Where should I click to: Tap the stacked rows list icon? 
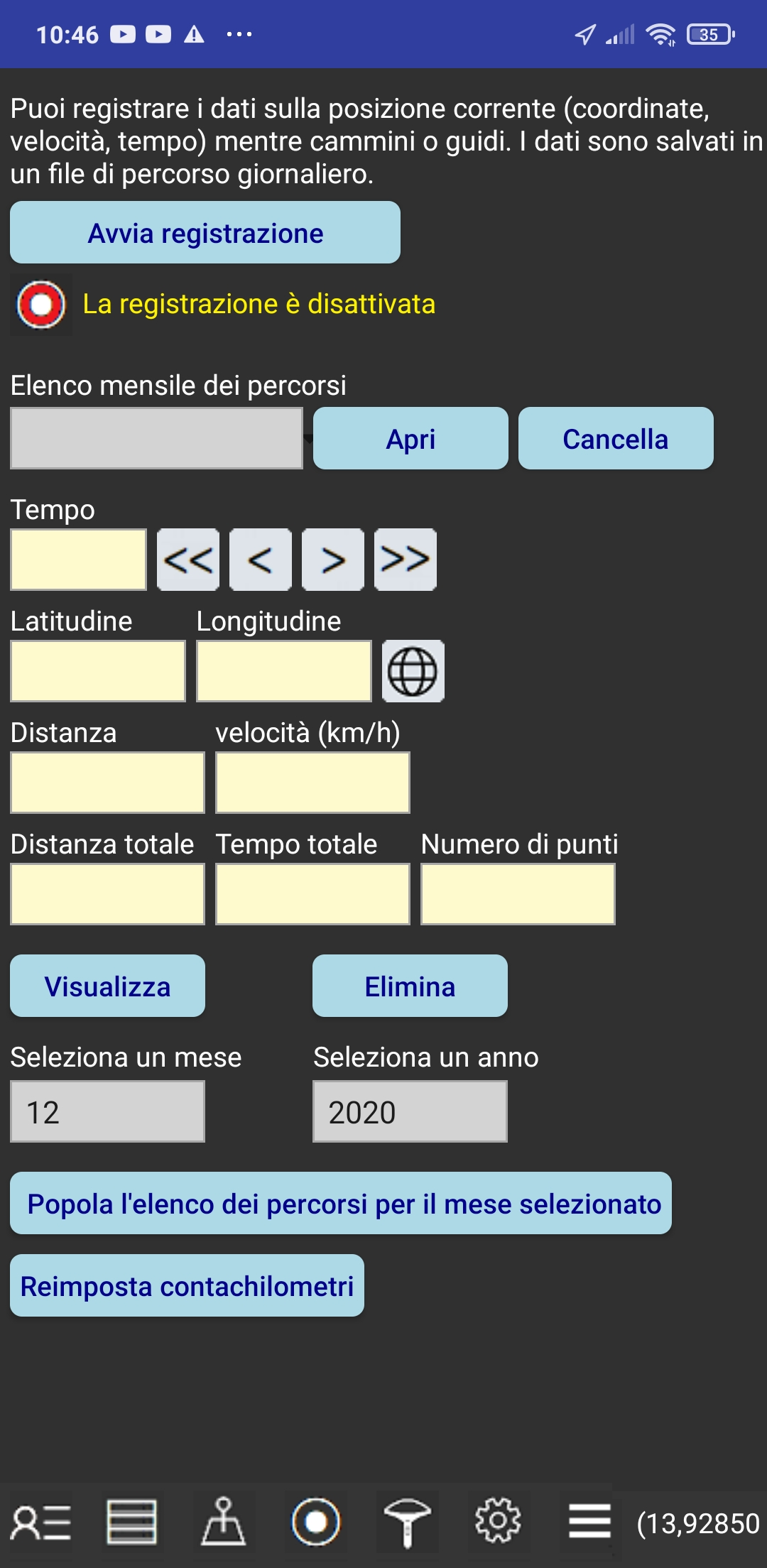point(131,1523)
